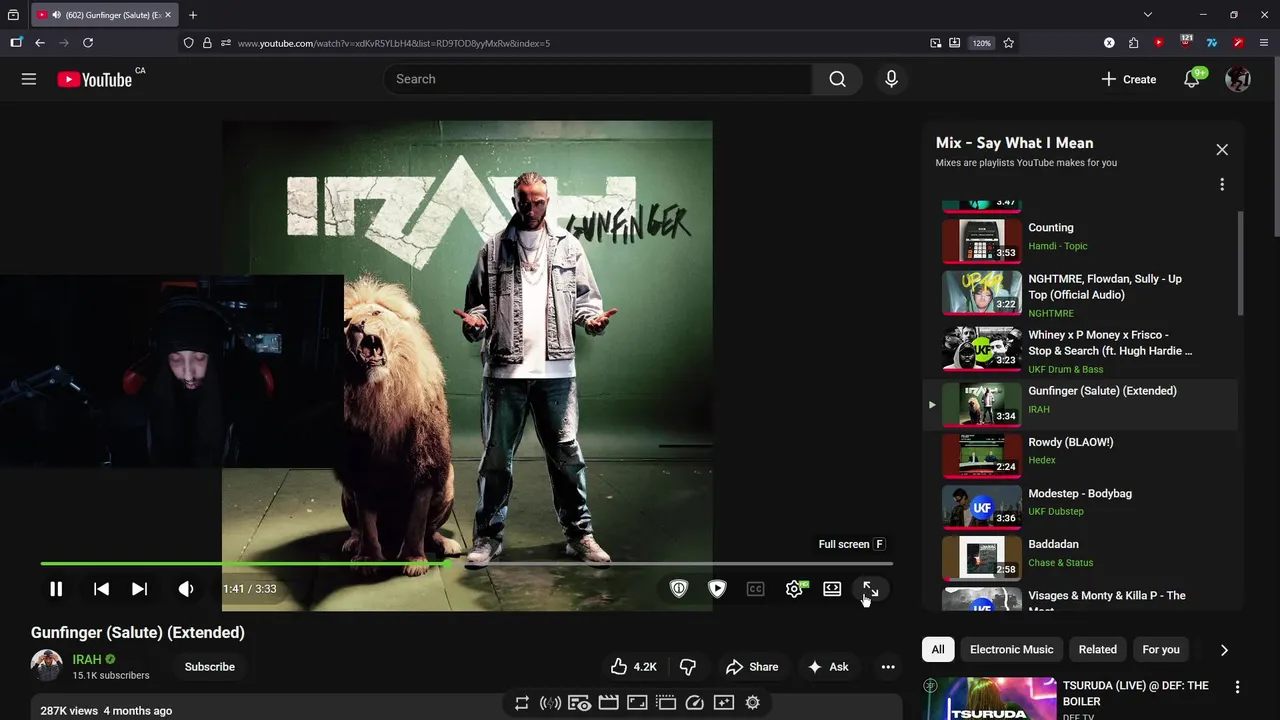Click the volume boost enhancer icon
This screenshot has height=720, width=1280.
[x=550, y=703]
